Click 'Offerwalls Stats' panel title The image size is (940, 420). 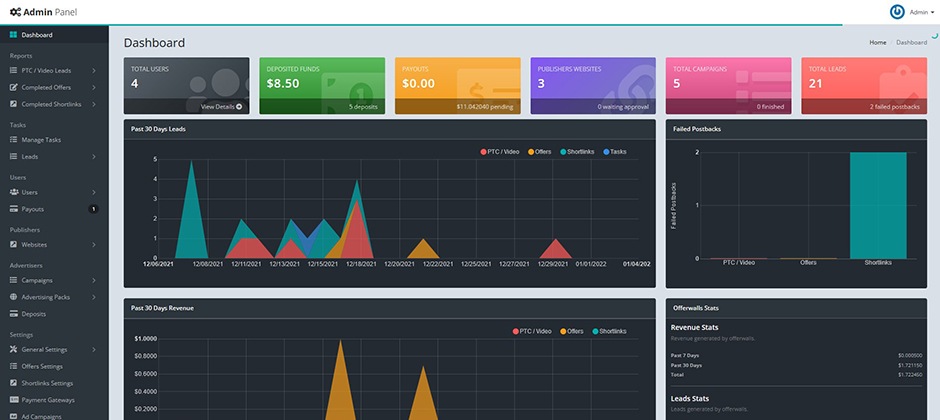click(696, 308)
